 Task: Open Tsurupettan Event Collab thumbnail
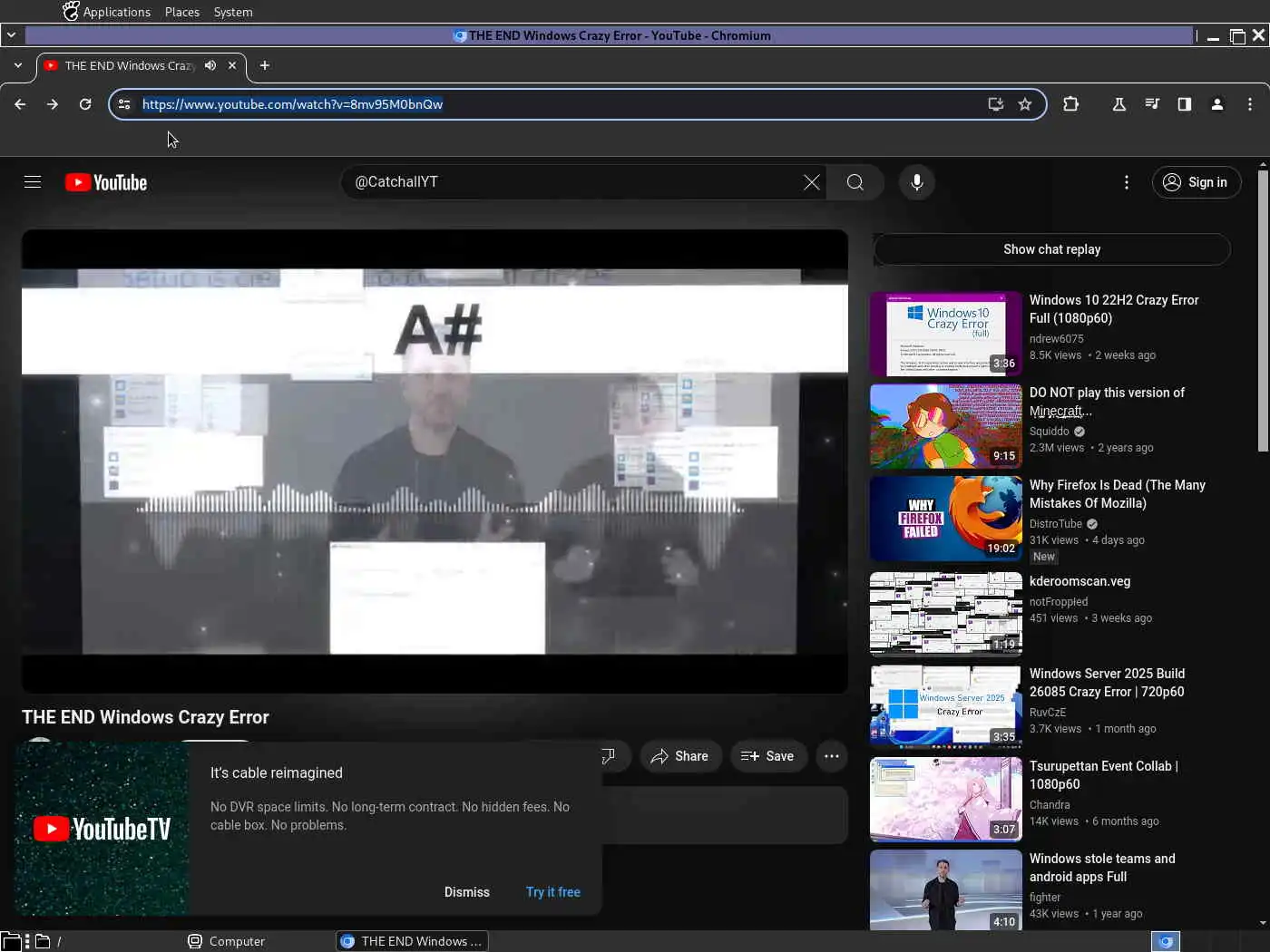click(x=946, y=800)
